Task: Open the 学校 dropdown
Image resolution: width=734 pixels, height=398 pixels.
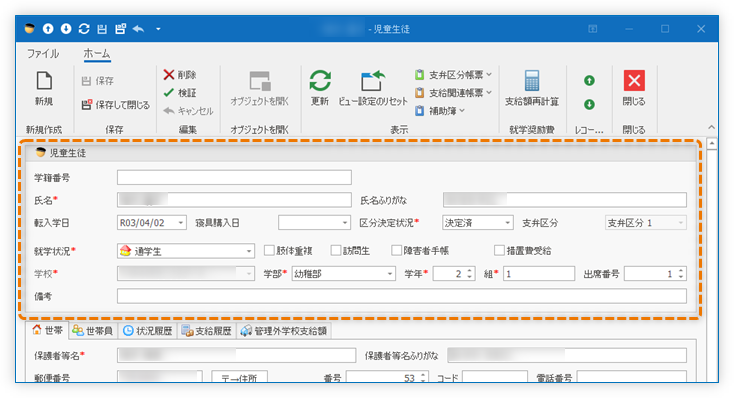Action: (x=249, y=273)
